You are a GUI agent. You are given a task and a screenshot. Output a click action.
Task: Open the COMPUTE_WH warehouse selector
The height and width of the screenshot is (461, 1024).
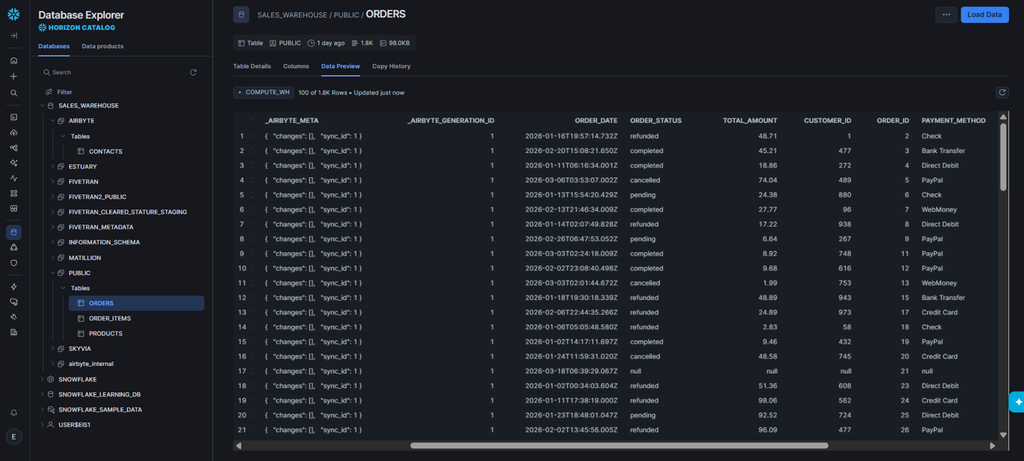tap(264, 93)
